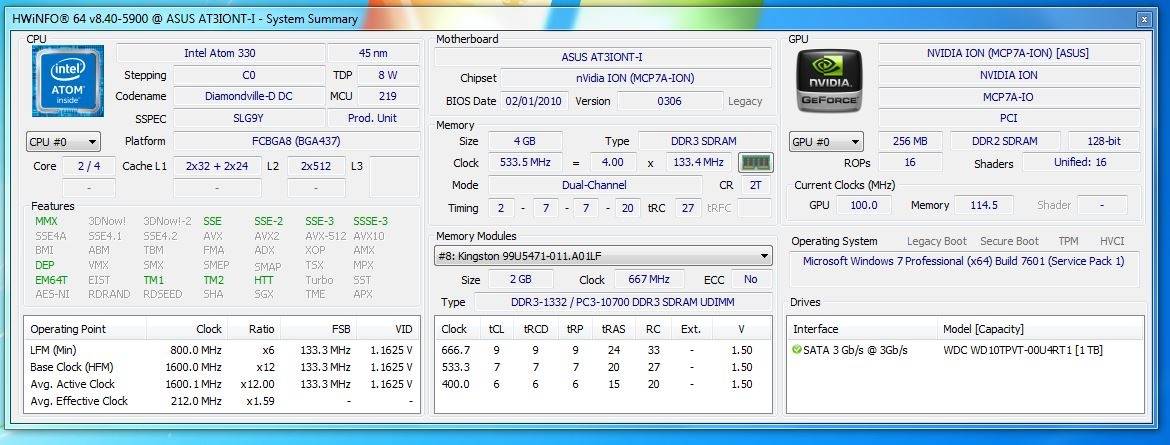
Task: Click the NVIDIA ION (MCP7A-ION) [ASUS] field
Action: [1009, 53]
